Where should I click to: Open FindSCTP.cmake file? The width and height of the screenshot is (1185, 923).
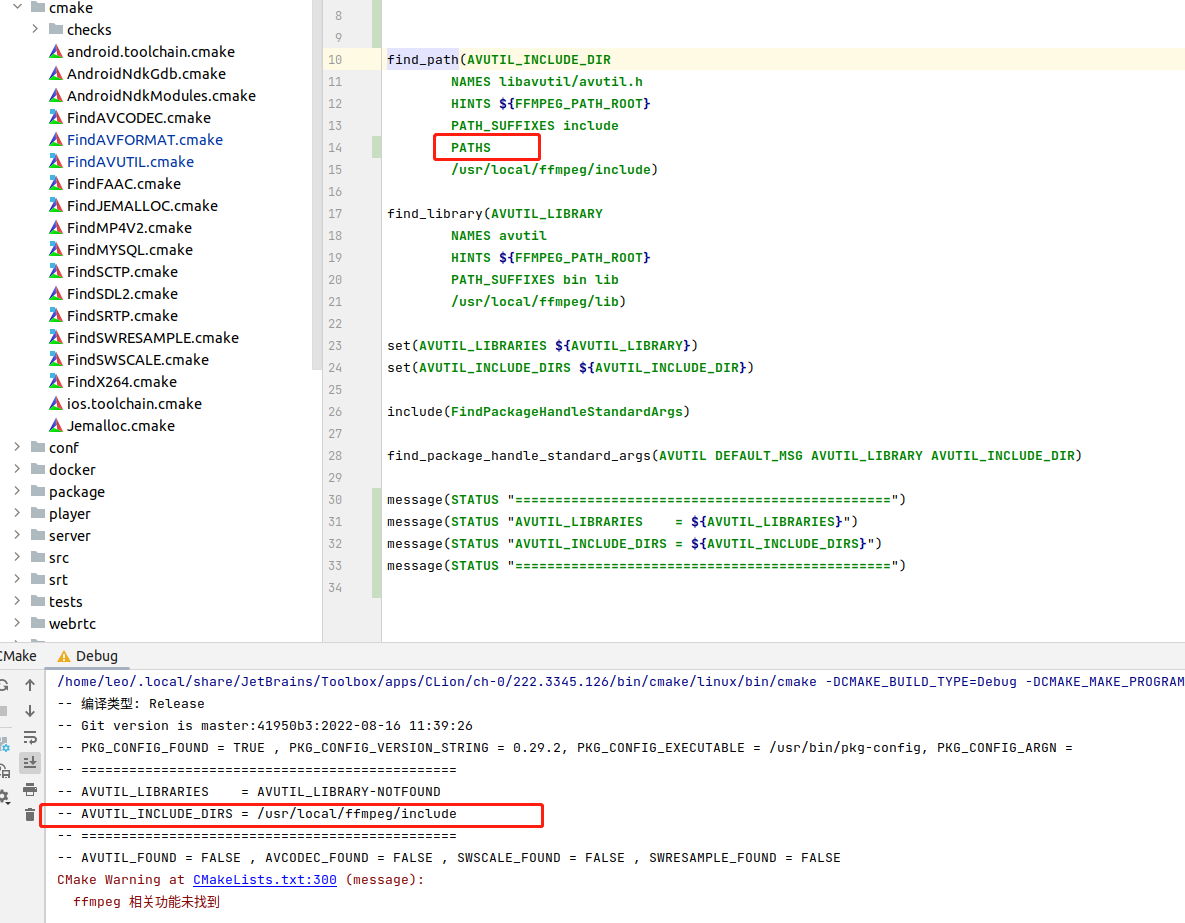click(122, 271)
